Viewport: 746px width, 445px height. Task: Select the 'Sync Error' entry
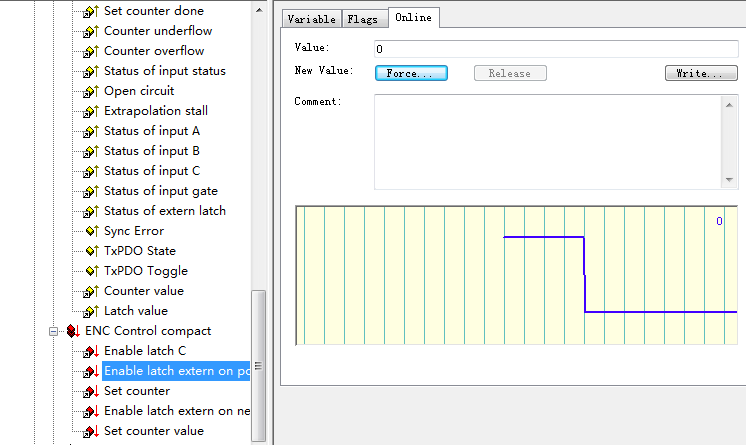click(134, 231)
